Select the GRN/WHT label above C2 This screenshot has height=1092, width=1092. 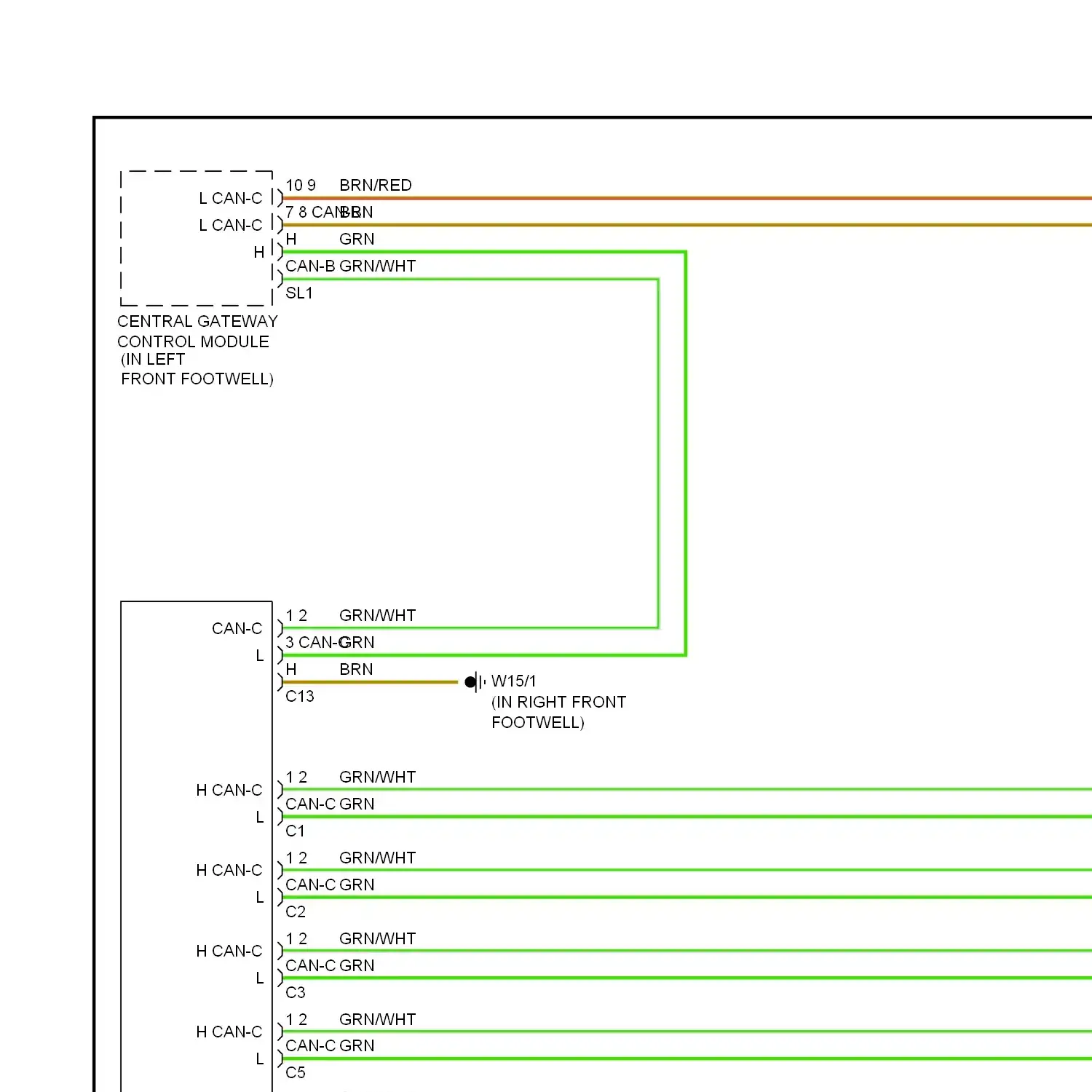pos(378,858)
